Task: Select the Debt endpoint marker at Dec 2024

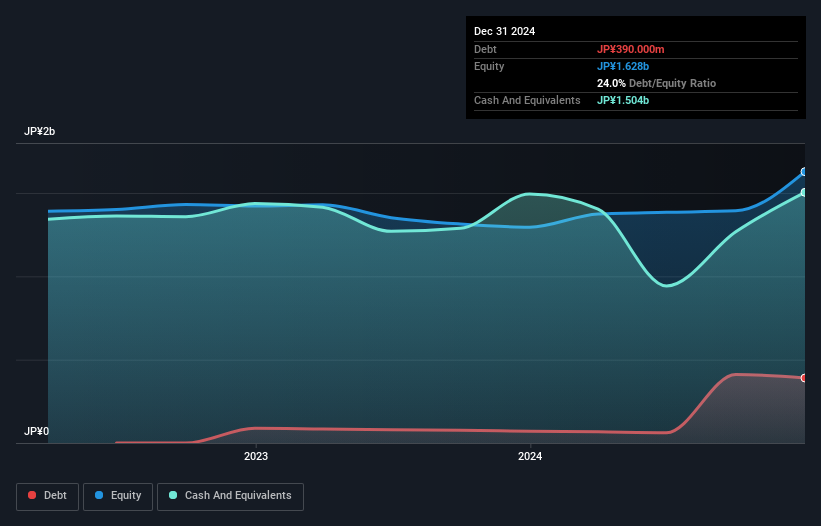Action: [804, 378]
